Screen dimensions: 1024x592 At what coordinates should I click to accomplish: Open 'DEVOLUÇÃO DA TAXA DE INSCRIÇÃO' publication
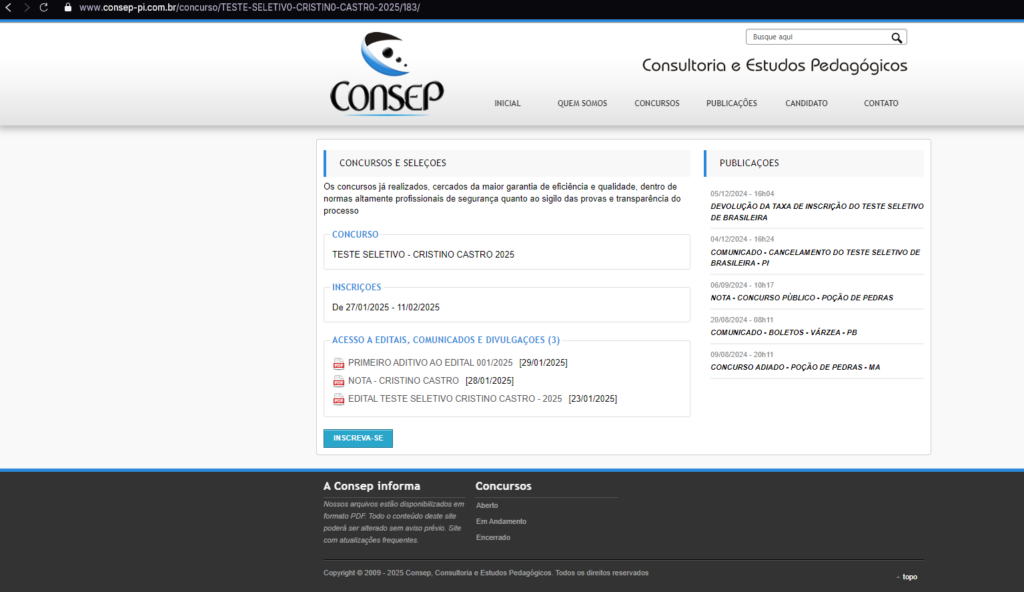[x=817, y=212]
